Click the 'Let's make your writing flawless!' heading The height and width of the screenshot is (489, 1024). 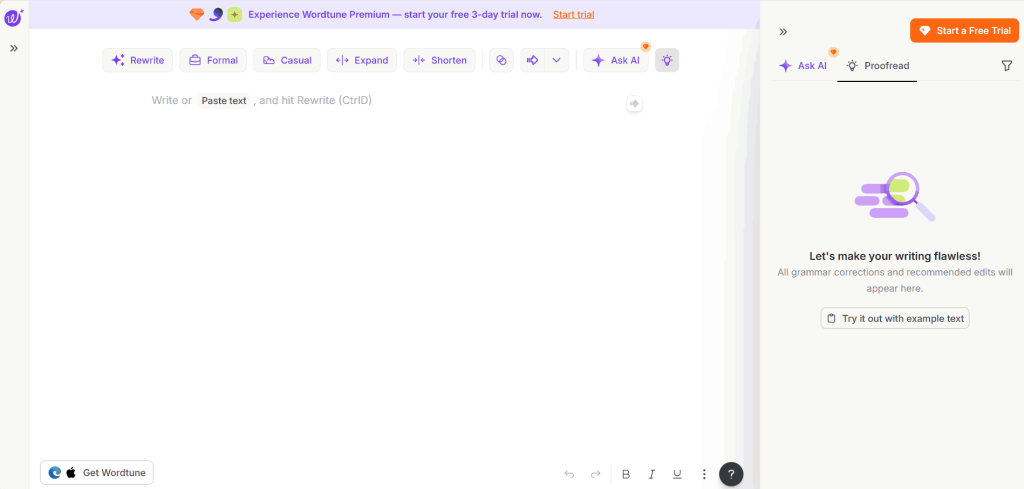895,256
